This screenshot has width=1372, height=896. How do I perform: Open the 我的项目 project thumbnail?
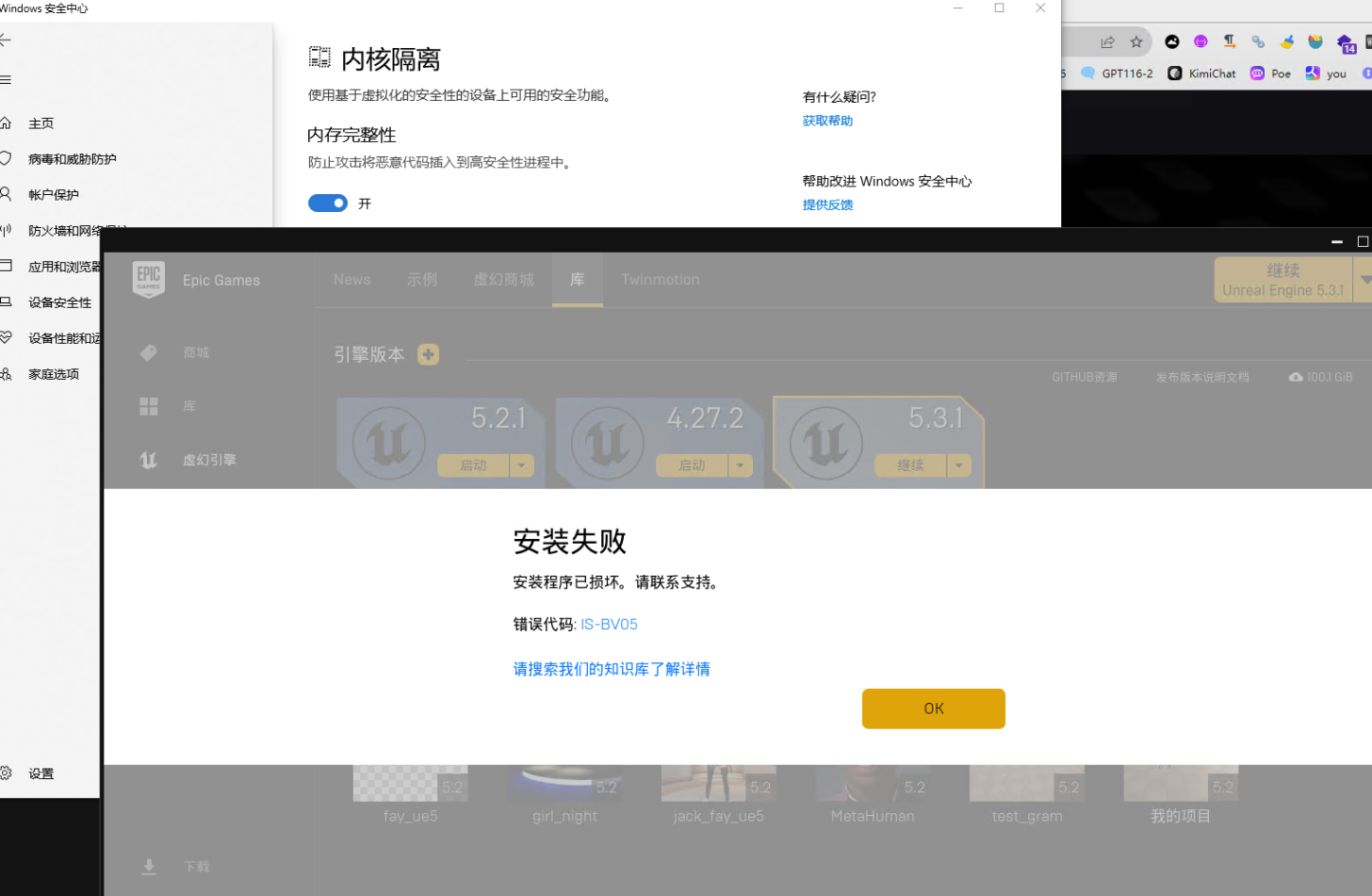(1181, 783)
